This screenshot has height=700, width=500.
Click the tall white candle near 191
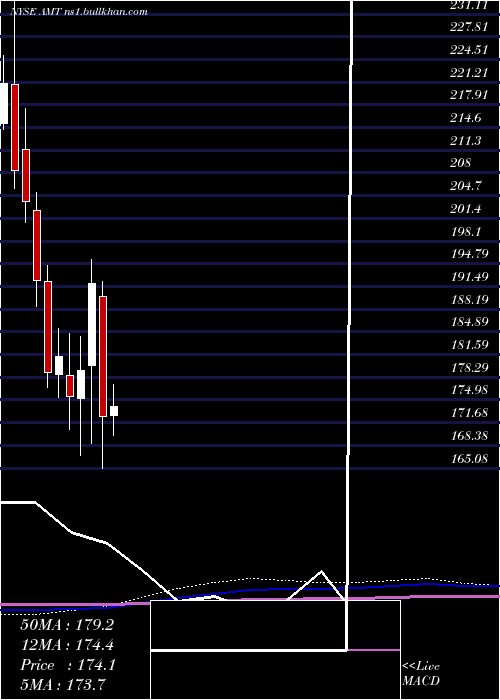(92, 324)
